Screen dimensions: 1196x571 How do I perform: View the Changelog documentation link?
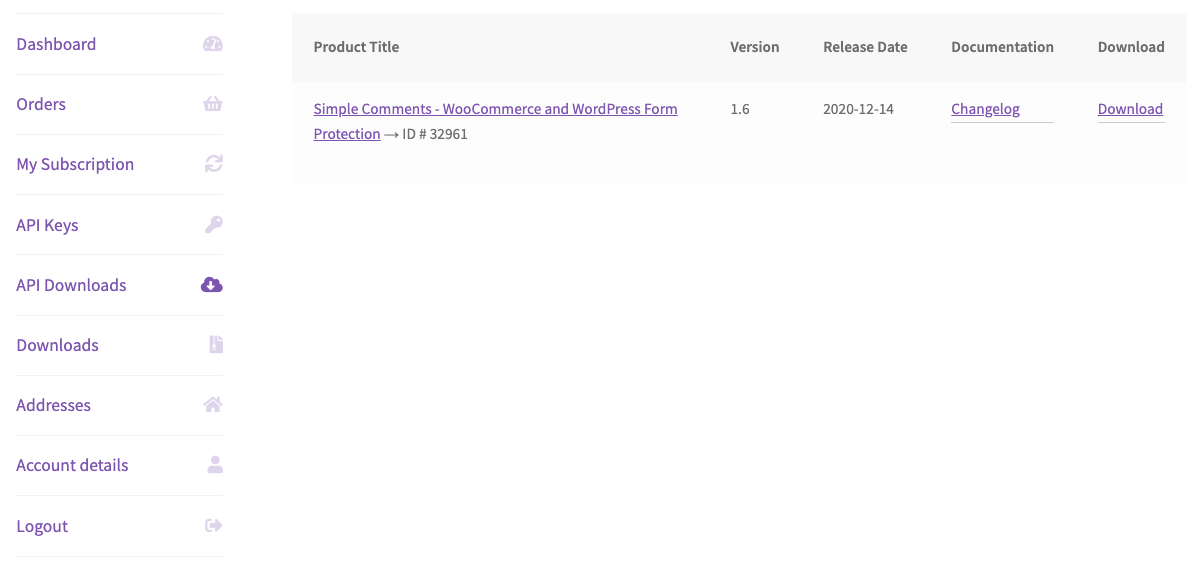pos(985,109)
